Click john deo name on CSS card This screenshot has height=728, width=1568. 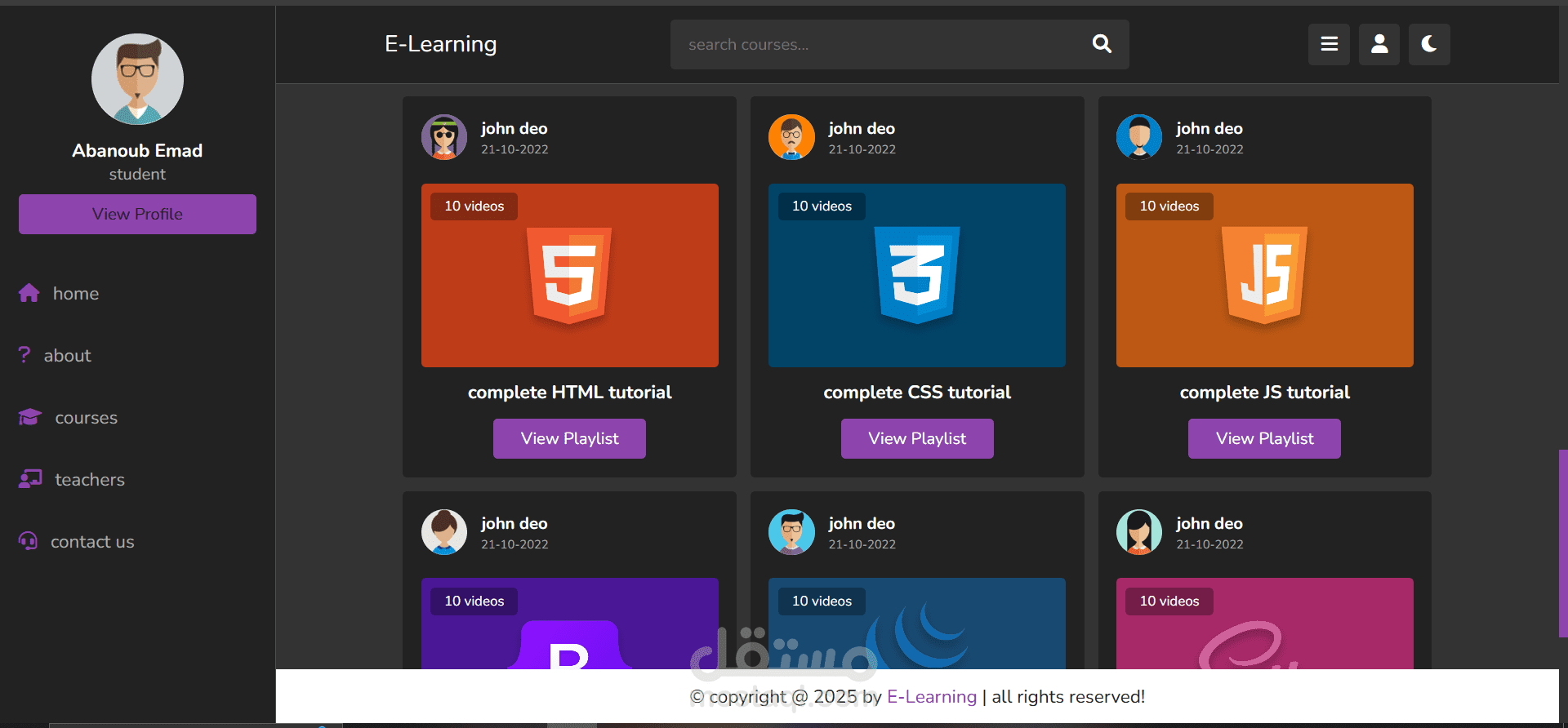[x=862, y=128]
